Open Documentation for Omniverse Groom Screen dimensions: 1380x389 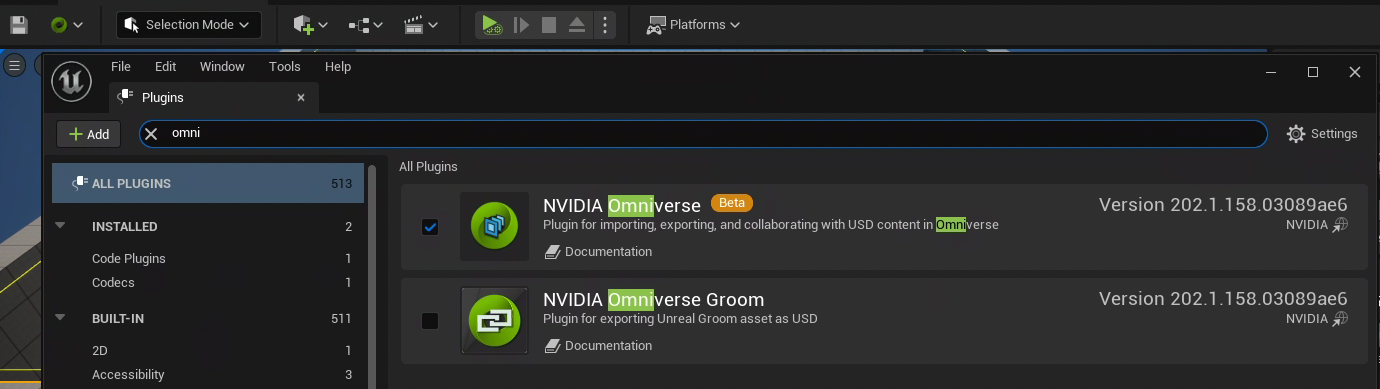pyautogui.click(x=598, y=346)
